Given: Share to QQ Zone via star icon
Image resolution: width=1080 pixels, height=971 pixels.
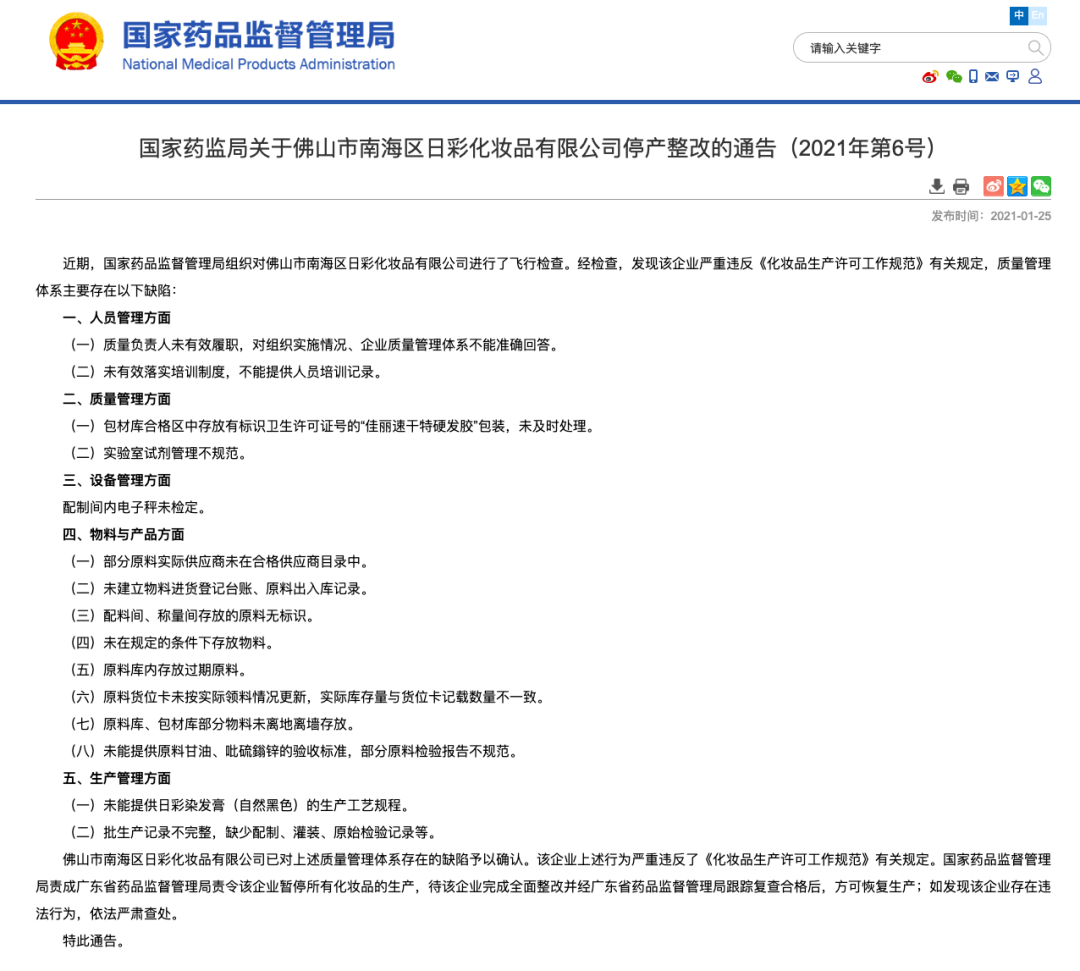Looking at the screenshot, I should 1017,186.
